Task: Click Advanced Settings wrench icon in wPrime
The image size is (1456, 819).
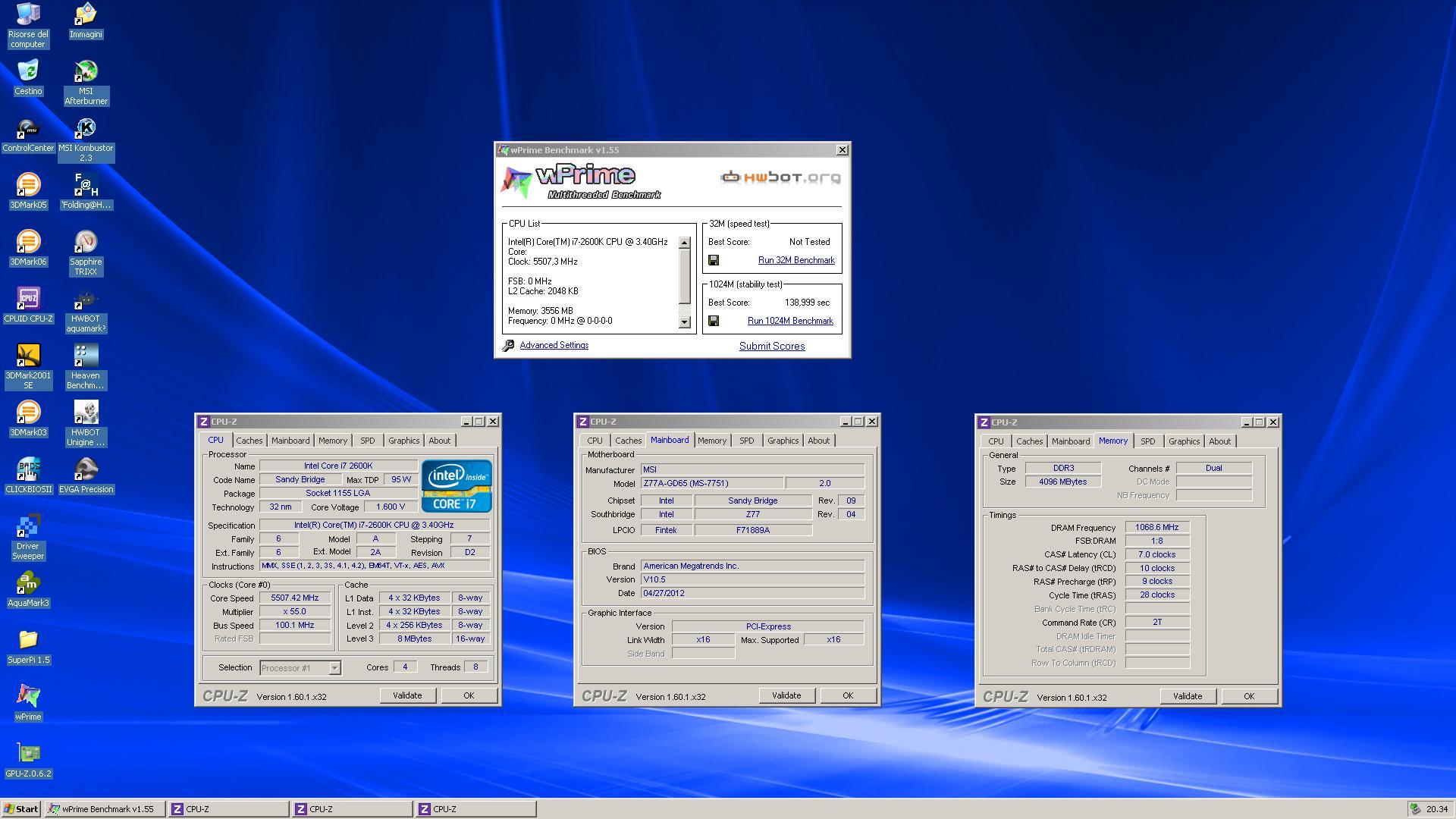Action: click(x=508, y=346)
